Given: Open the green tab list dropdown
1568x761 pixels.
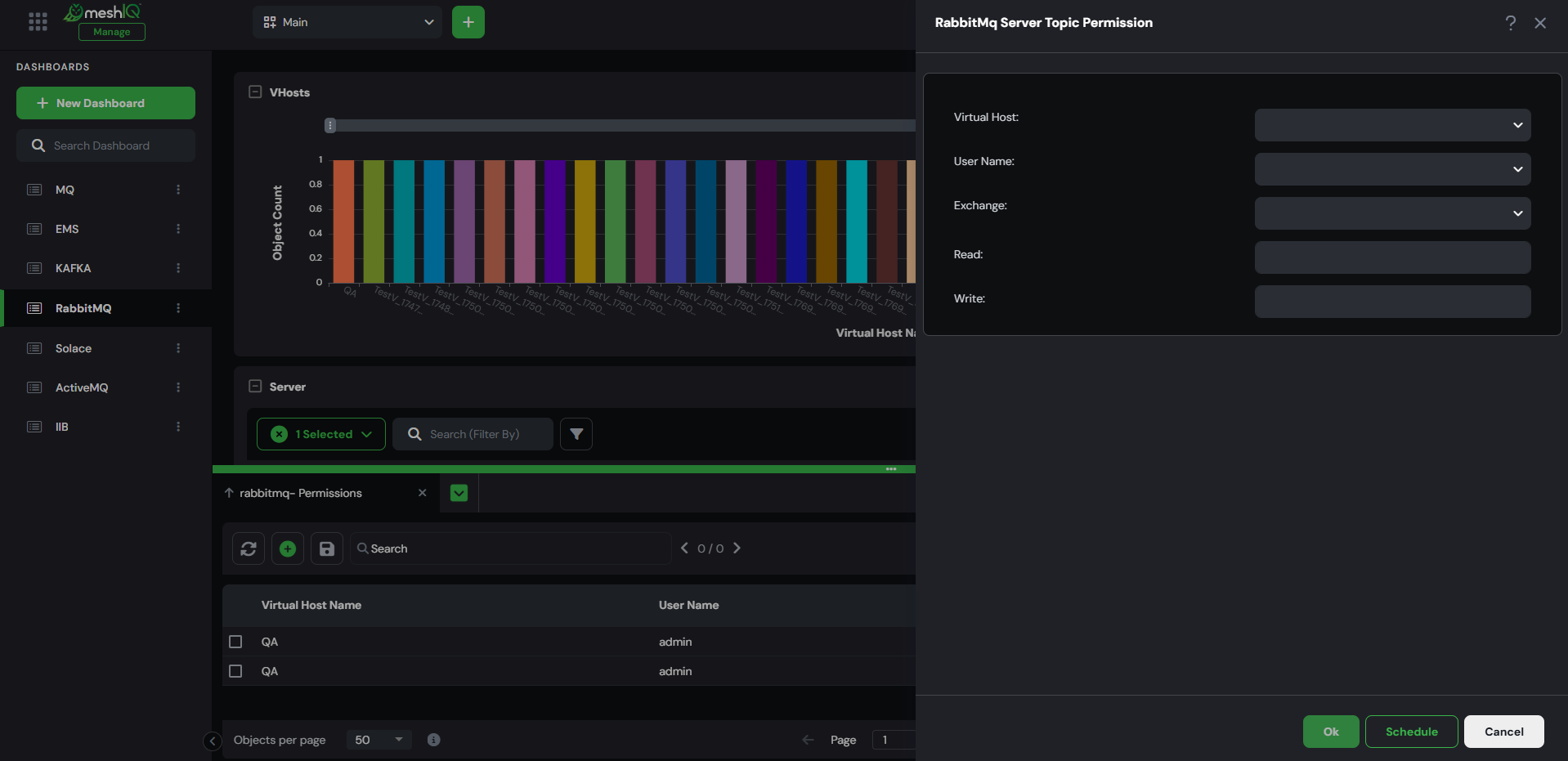Looking at the screenshot, I should (459, 493).
